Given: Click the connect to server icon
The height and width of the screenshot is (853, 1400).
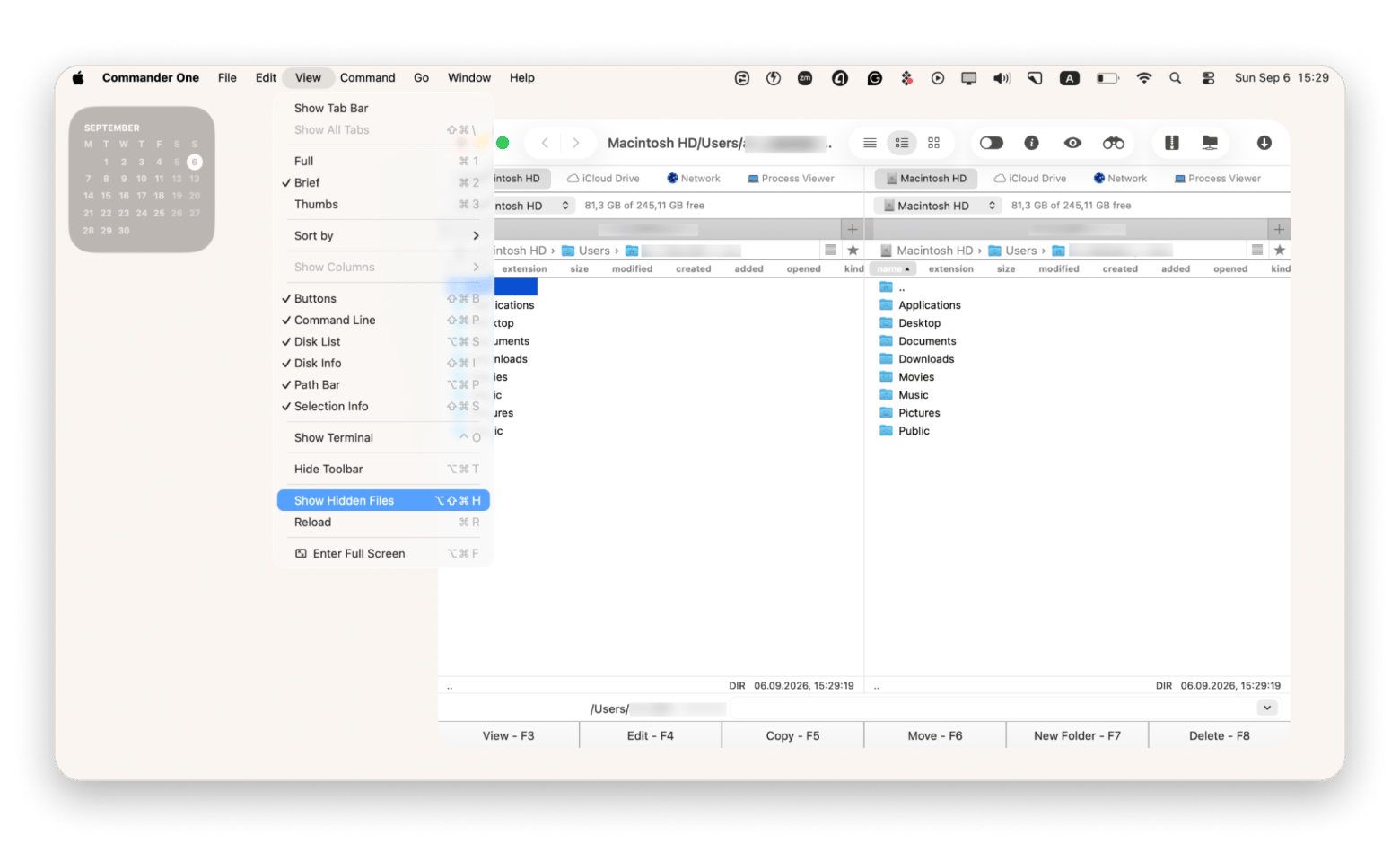Looking at the screenshot, I should click(x=1210, y=143).
